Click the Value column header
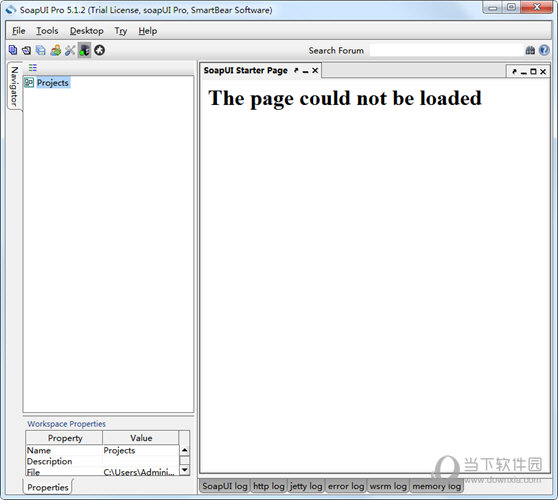 pos(141,438)
